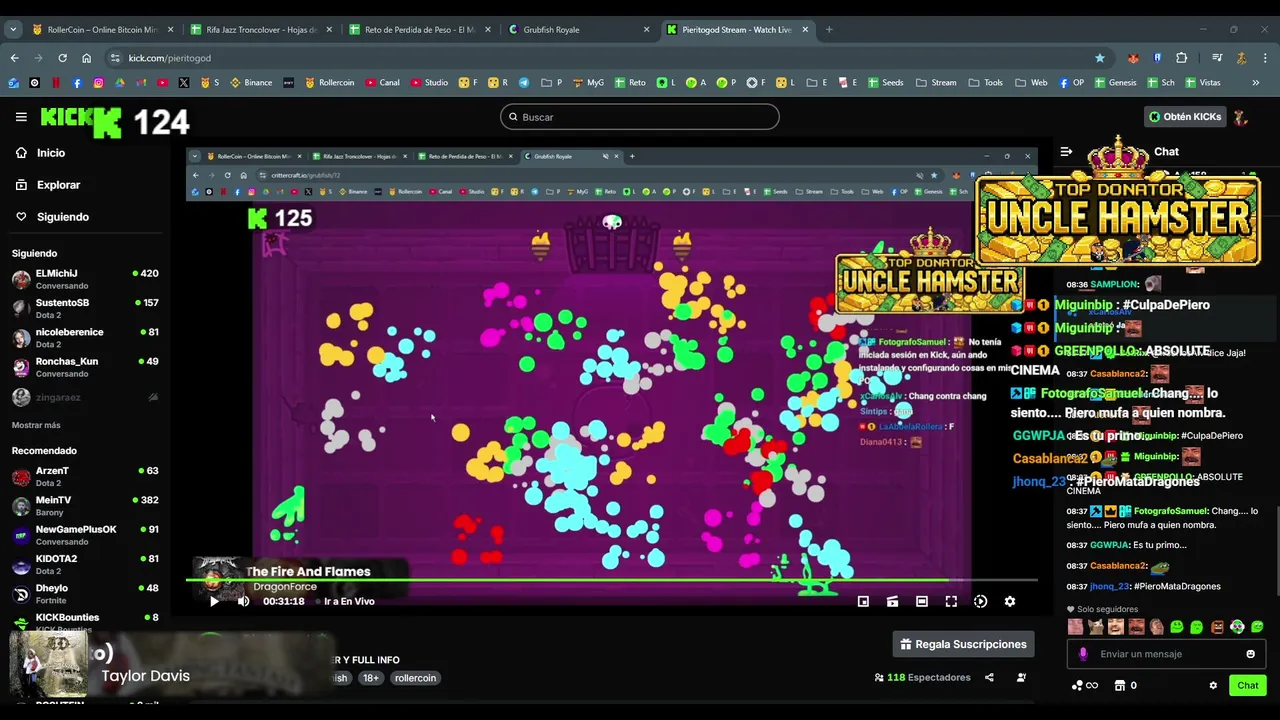This screenshot has width=1280, height=720.
Task: Open the MetaMask fox extension
Action: [1133, 58]
